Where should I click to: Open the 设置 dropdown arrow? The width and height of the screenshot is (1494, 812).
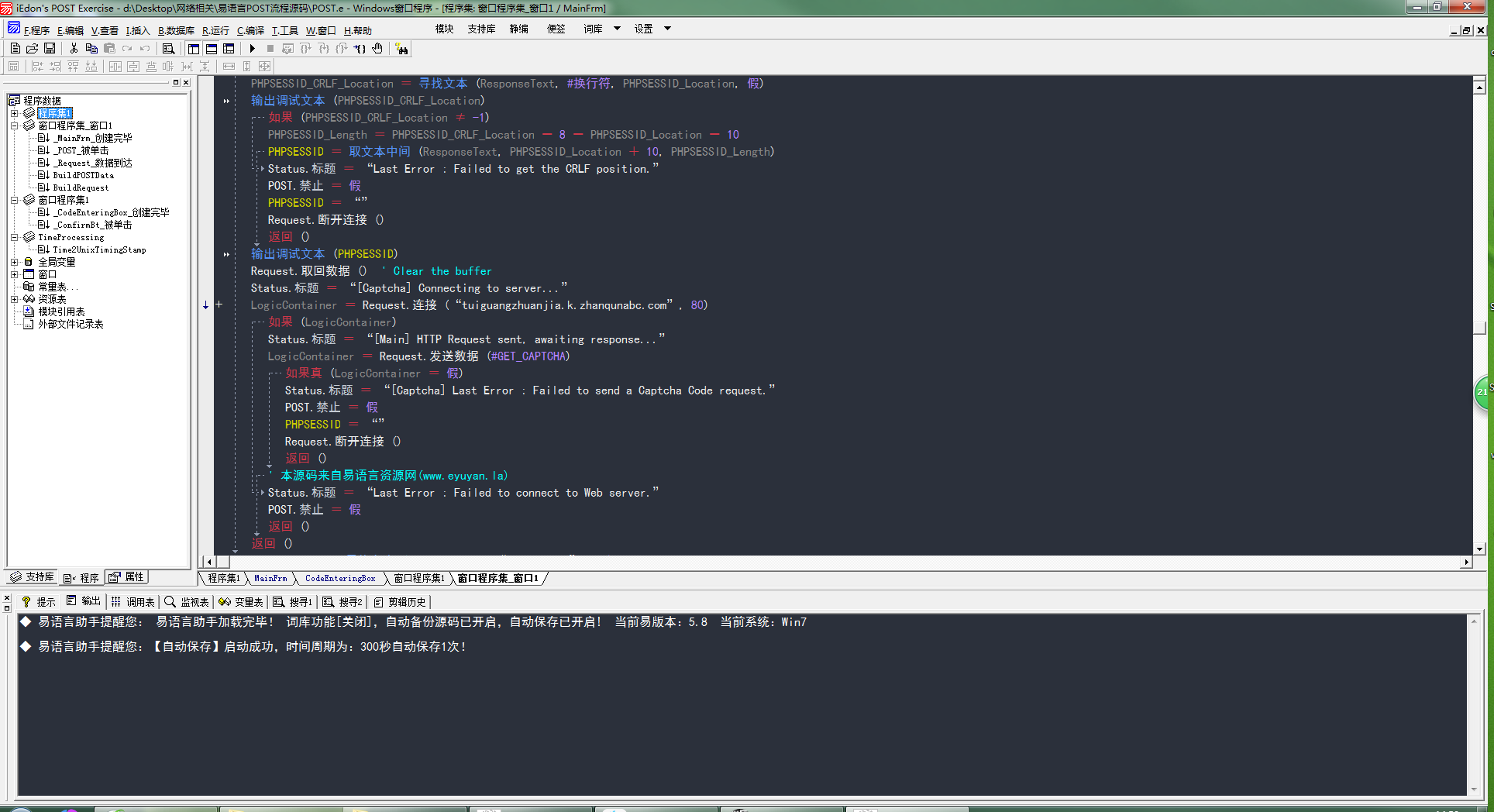pyautogui.click(x=667, y=29)
